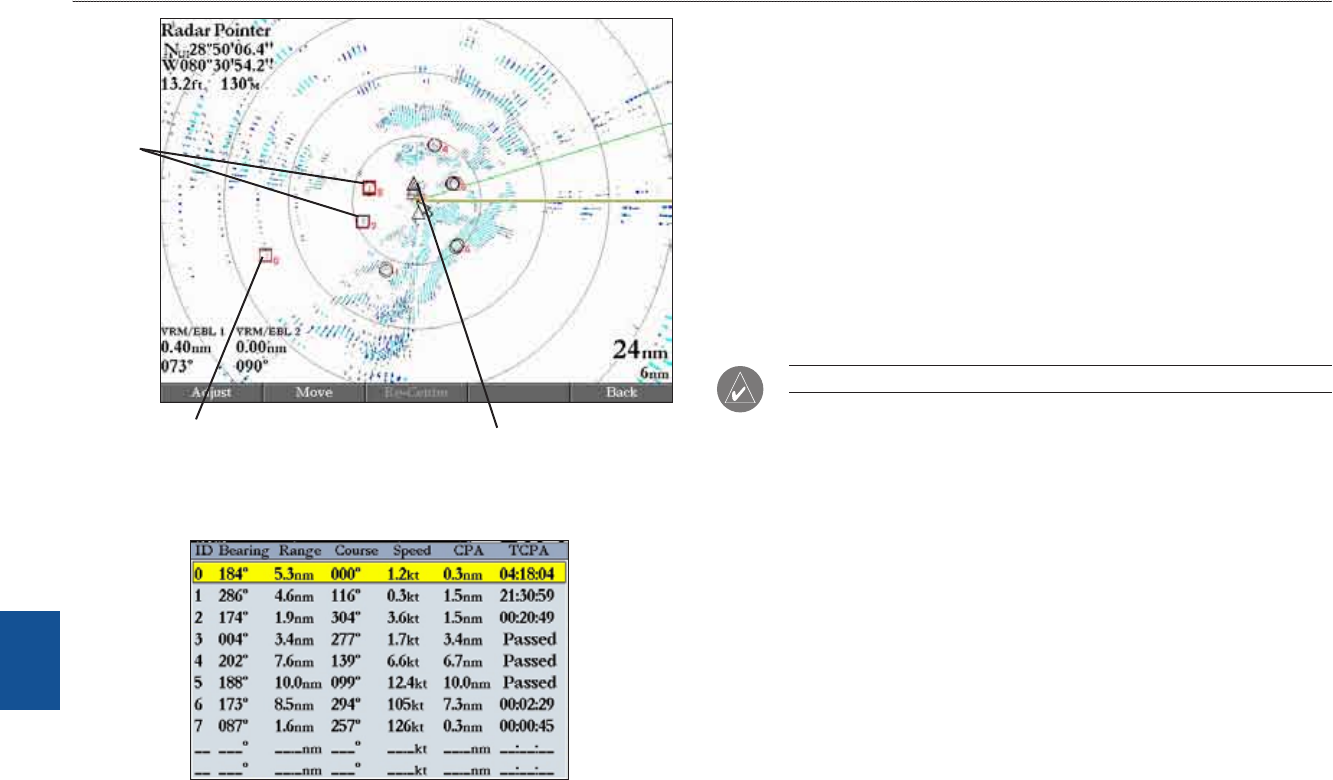The width and height of the screenshot is (1333, 780).
Task: Select circled target 1 southwest of boat
Action: pos(386,269)
